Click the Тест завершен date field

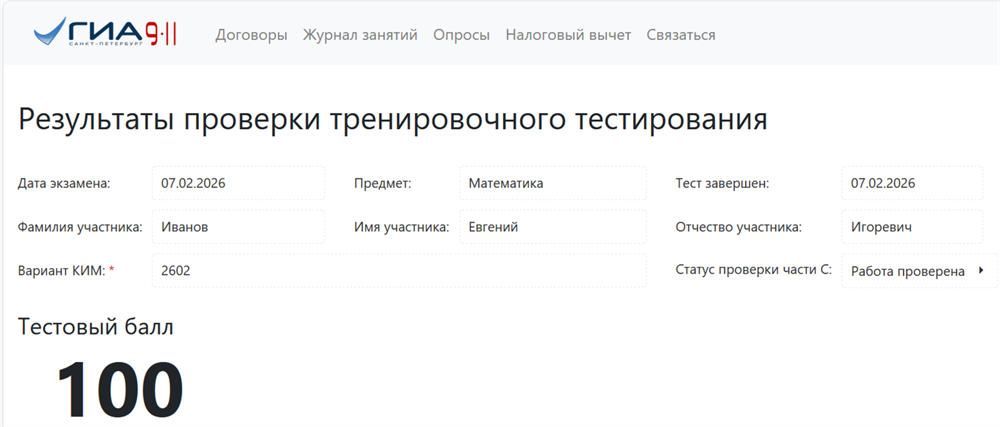pos(913,184)
